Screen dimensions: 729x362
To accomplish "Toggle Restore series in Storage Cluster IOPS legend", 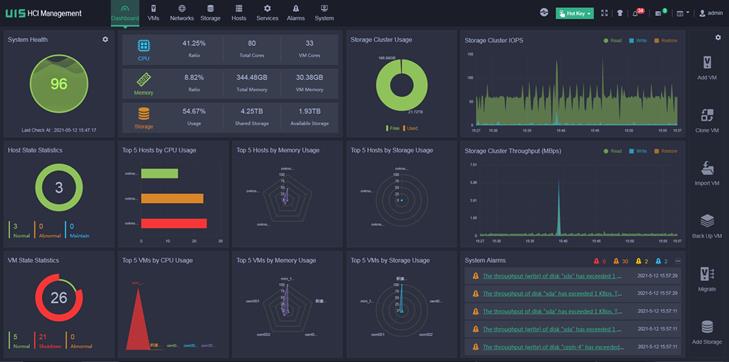I will pyautogui.click(x=666, y=41).
